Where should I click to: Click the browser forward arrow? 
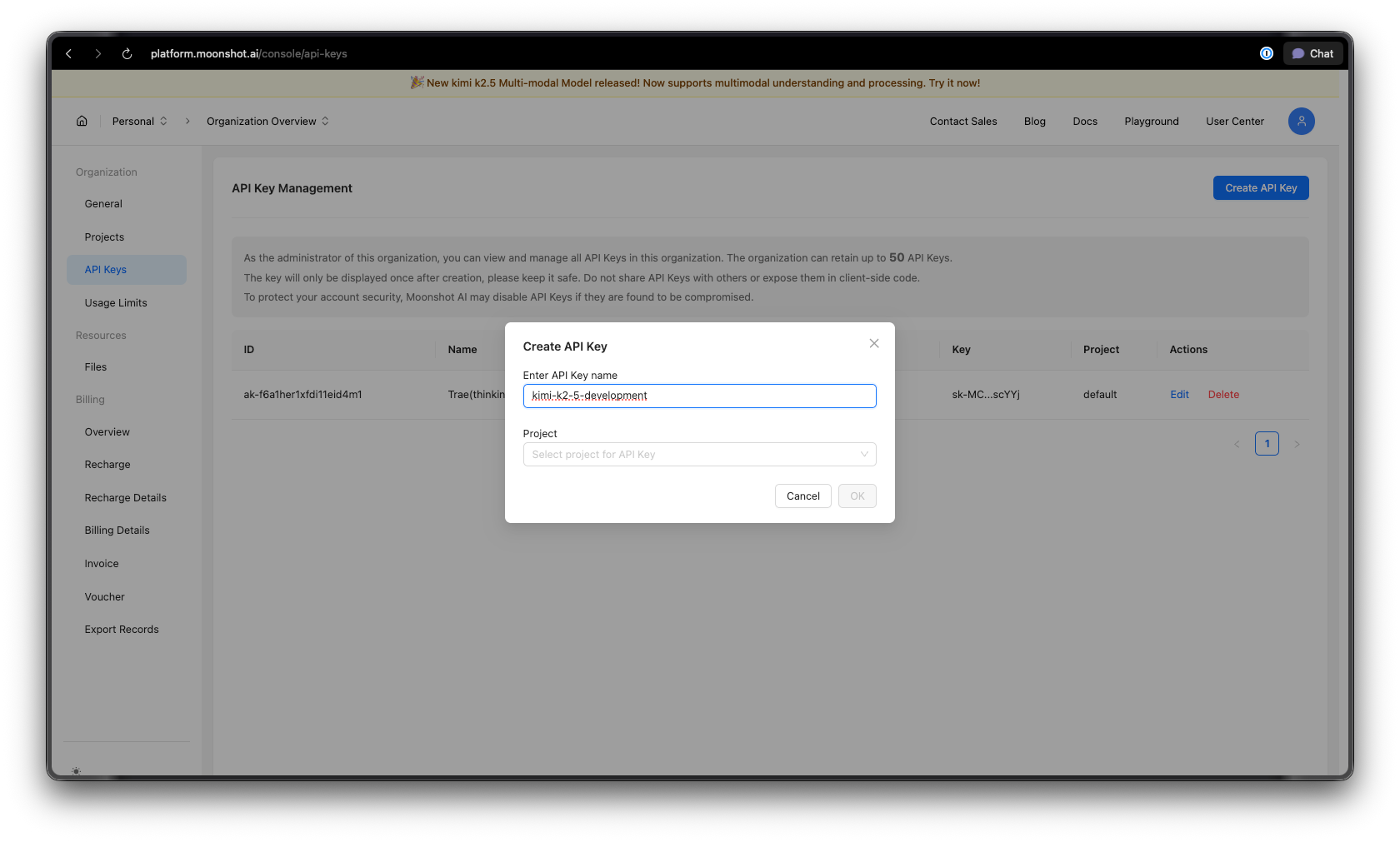(x=97, y=53)
